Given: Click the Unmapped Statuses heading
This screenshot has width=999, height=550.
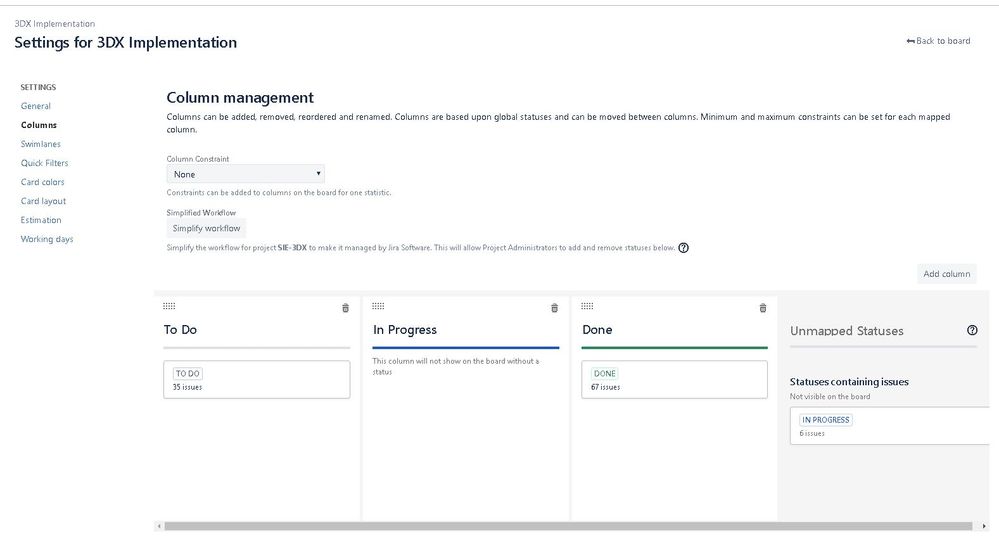Looking at the screenshot, I should click(x=847, y=331).
